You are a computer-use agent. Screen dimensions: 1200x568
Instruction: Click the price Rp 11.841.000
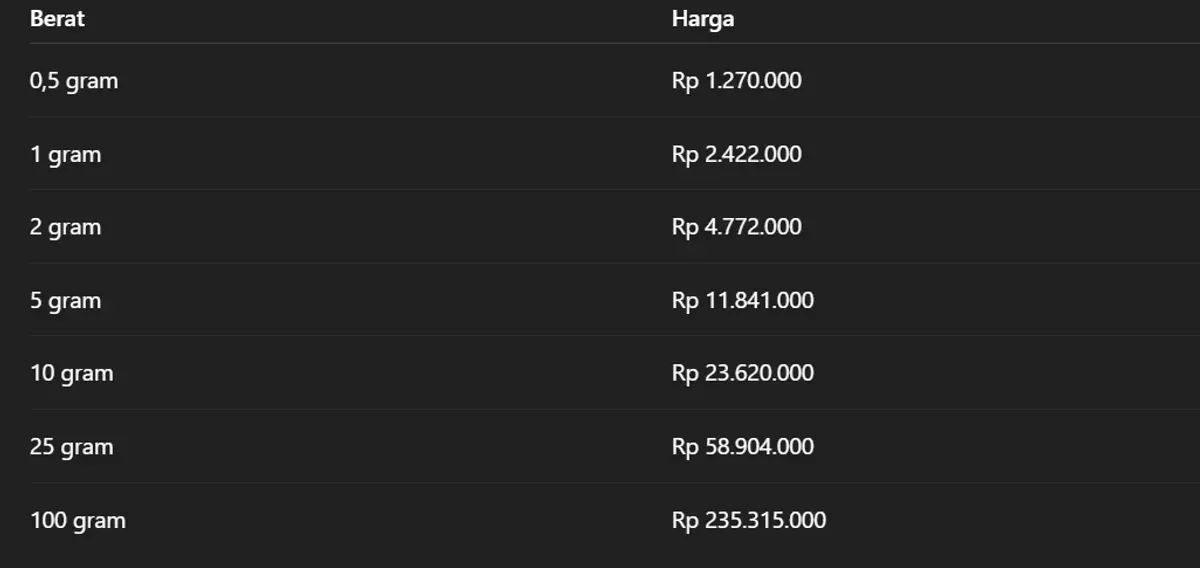click(x=742, y=301)
